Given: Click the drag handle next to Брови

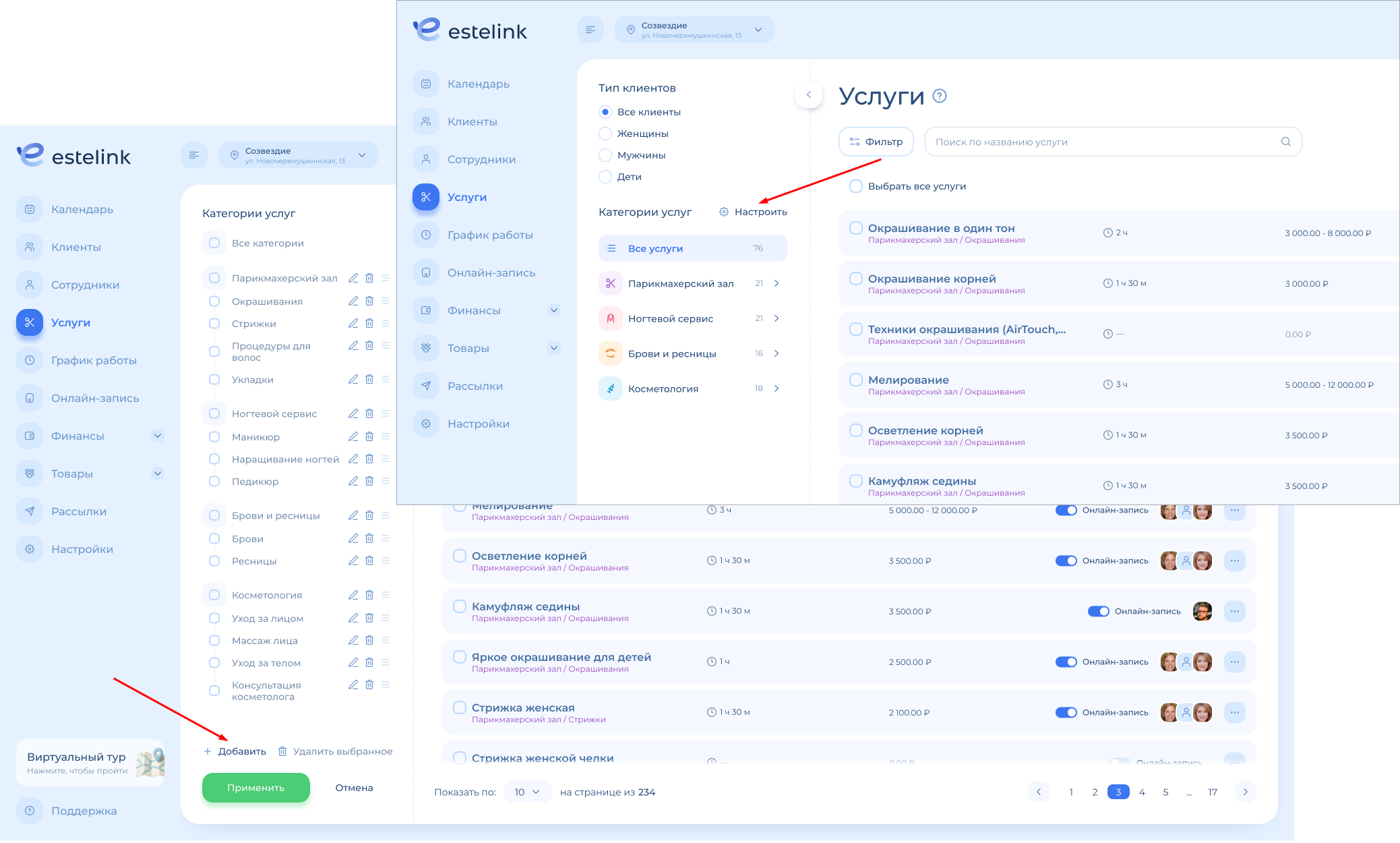Looking at the screenshot, I should 386,538.
